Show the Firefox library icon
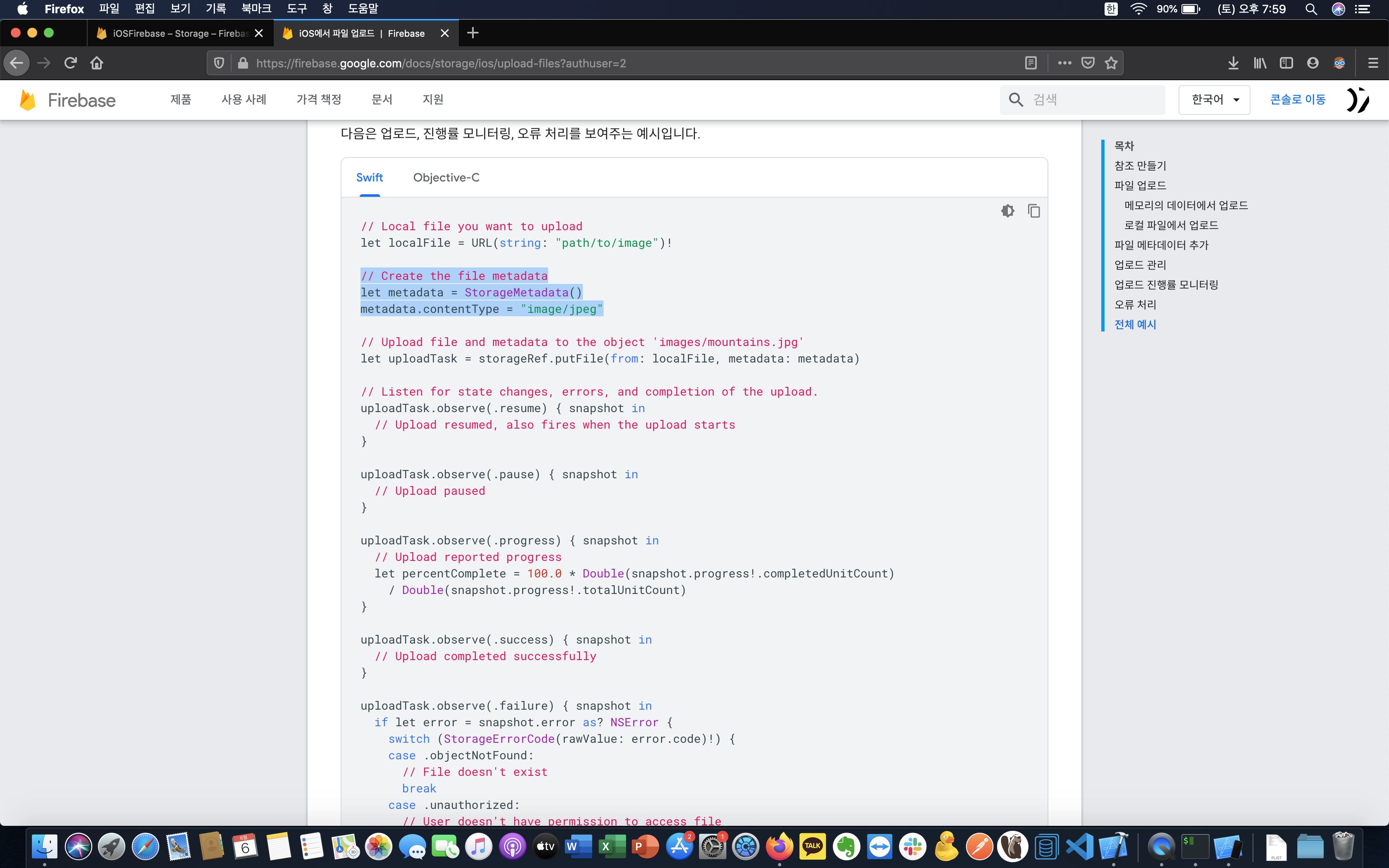 pyautogui.click(x=1260, y=63)
